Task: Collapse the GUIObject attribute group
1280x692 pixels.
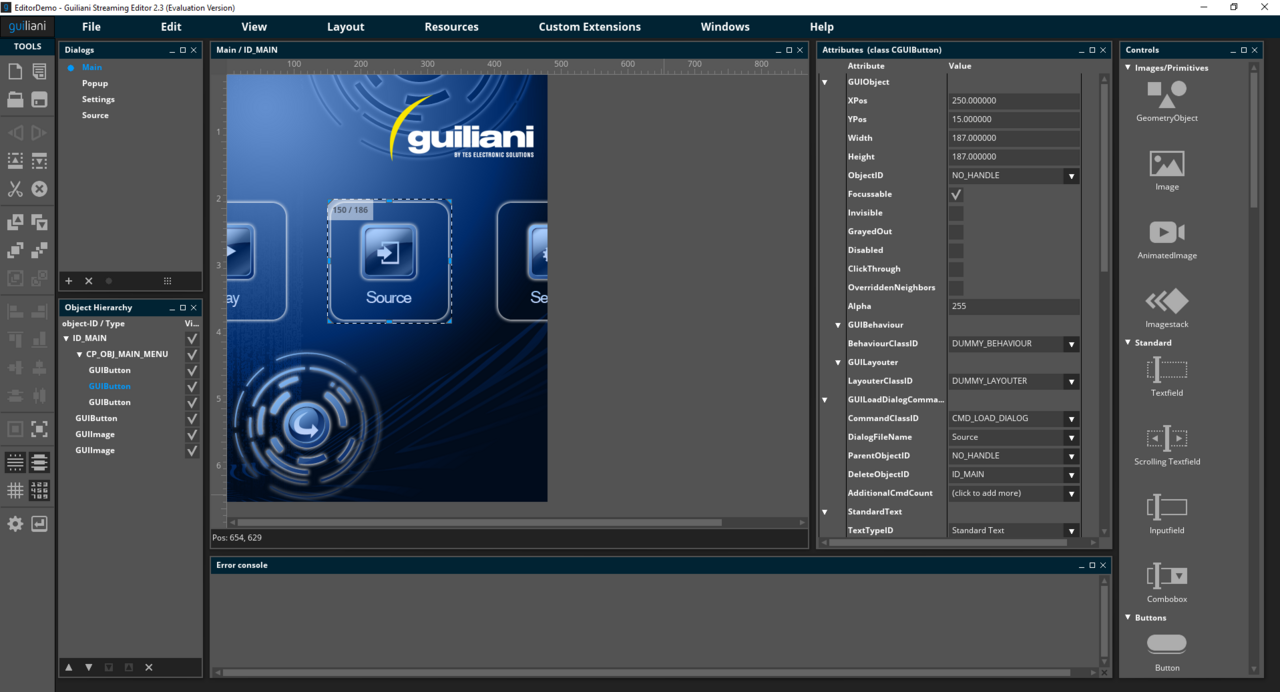Action: [x=825, y=82]
